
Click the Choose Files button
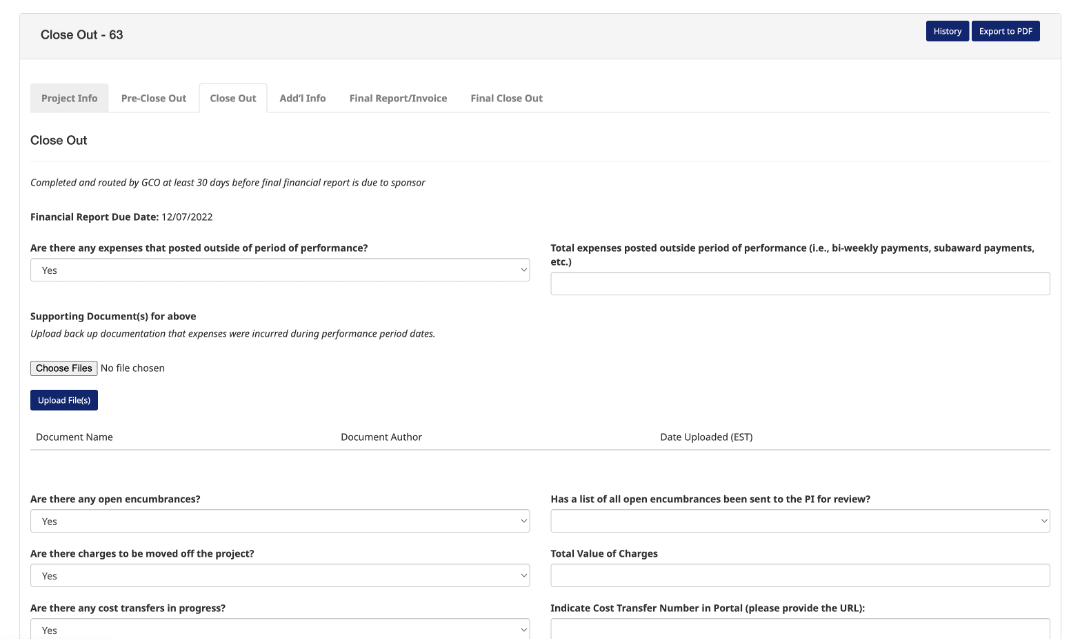click(64, 368)
